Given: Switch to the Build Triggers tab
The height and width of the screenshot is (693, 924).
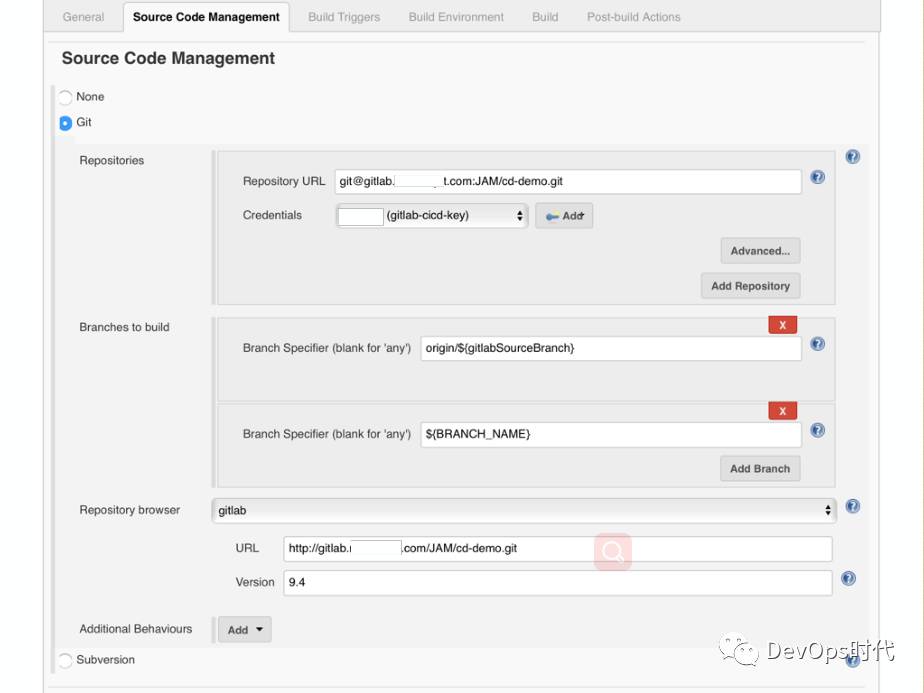Looking at the screenshot, I should pyautogui.click(x=344, y=17).
